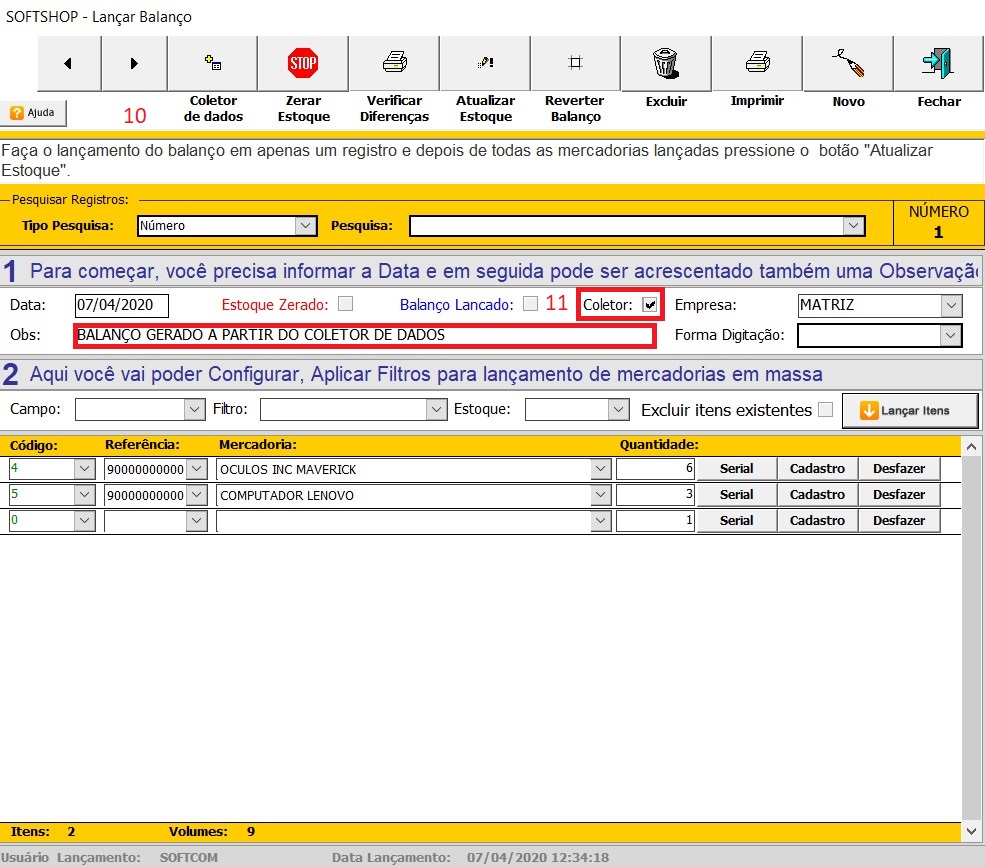The width and height of the screenshot is (985, 867).
Task: Expand the Tipo Pesquisa dropdown
Action: point(306,226)
